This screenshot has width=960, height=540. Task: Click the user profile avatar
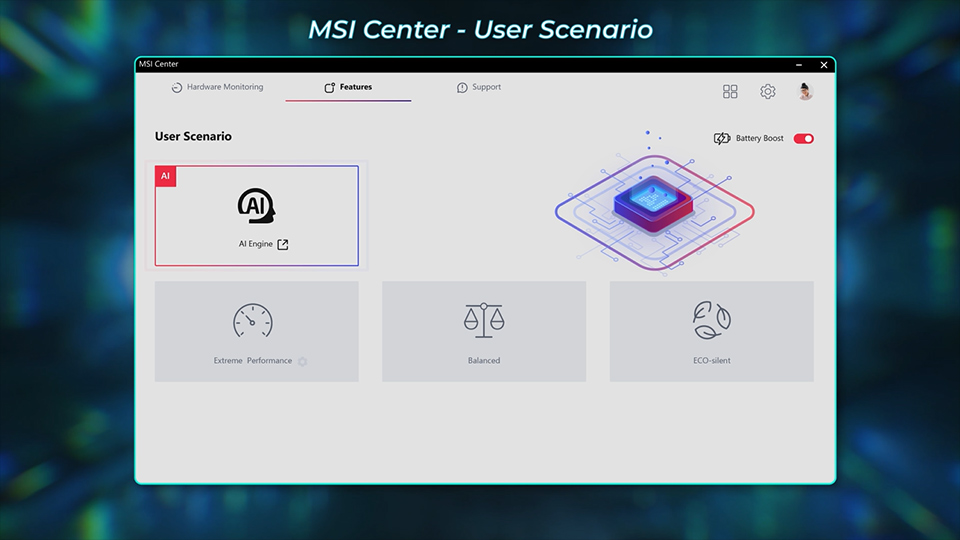click(805, 92)
